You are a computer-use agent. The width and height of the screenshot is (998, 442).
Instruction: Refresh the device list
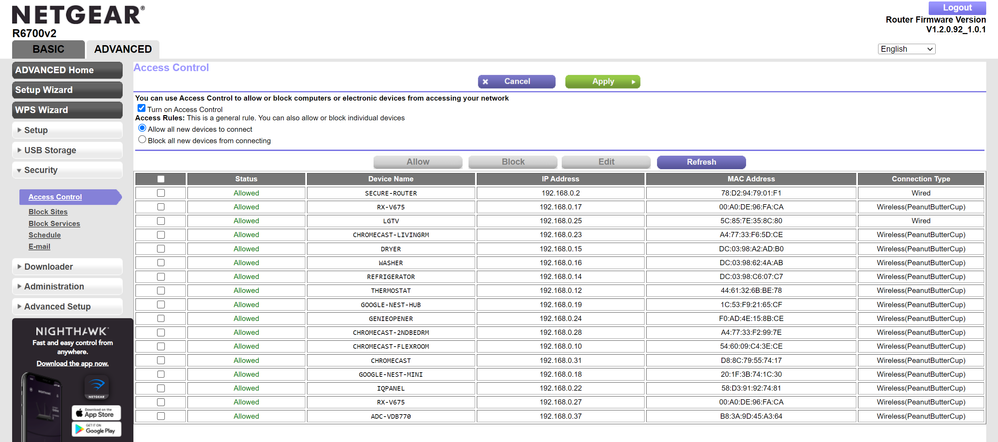701,162
